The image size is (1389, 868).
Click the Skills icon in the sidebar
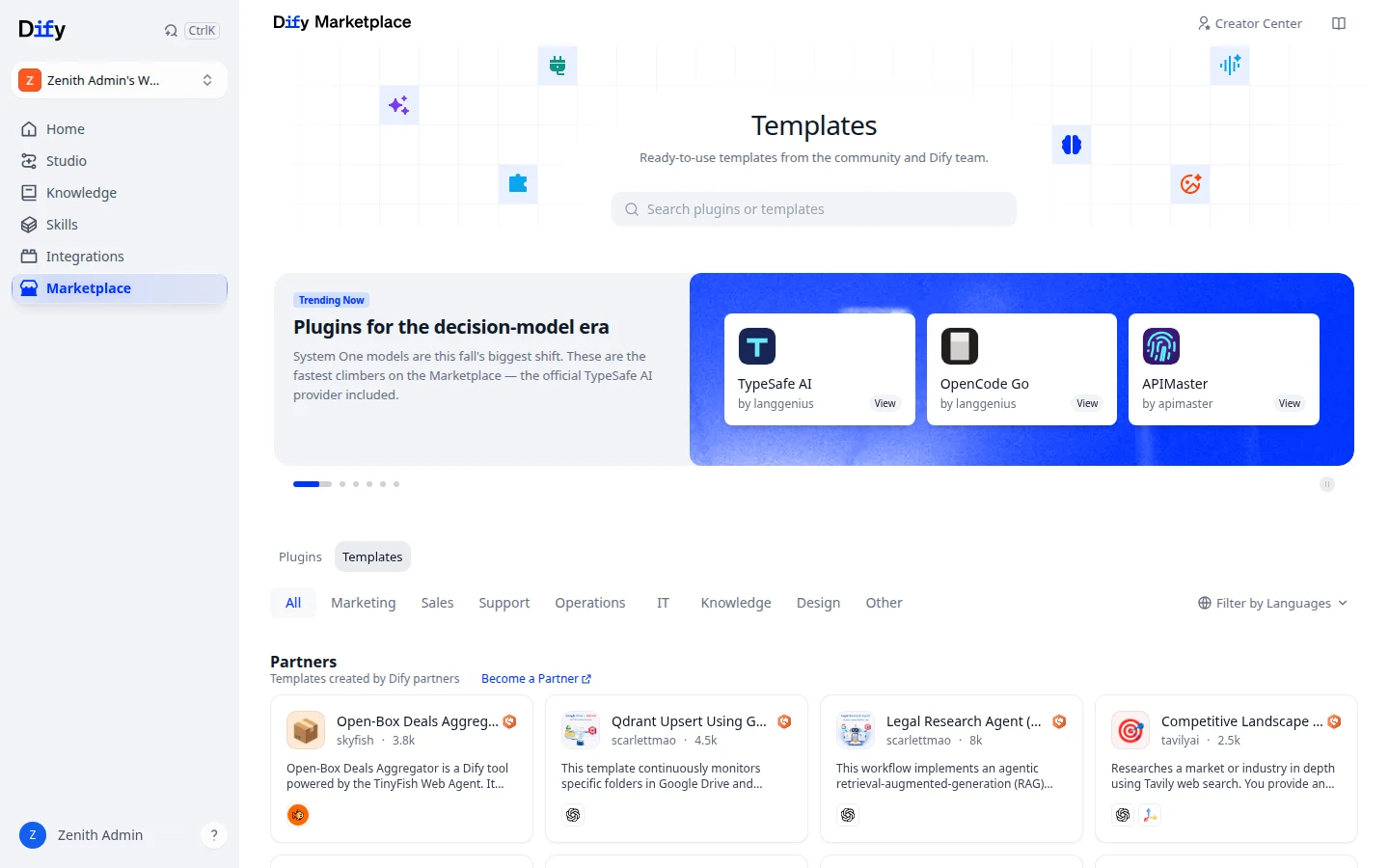[29, 225]
